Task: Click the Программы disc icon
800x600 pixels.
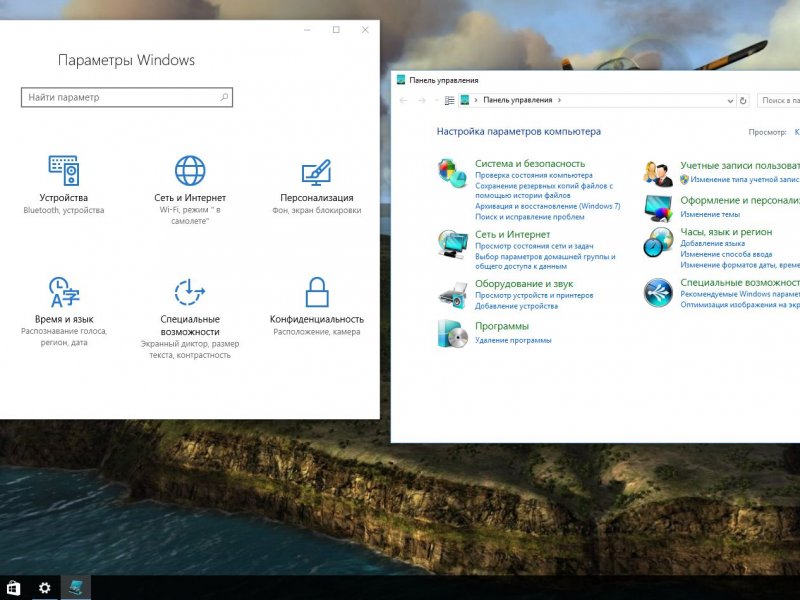Action: pyautogui.click(x=452, y=333)
